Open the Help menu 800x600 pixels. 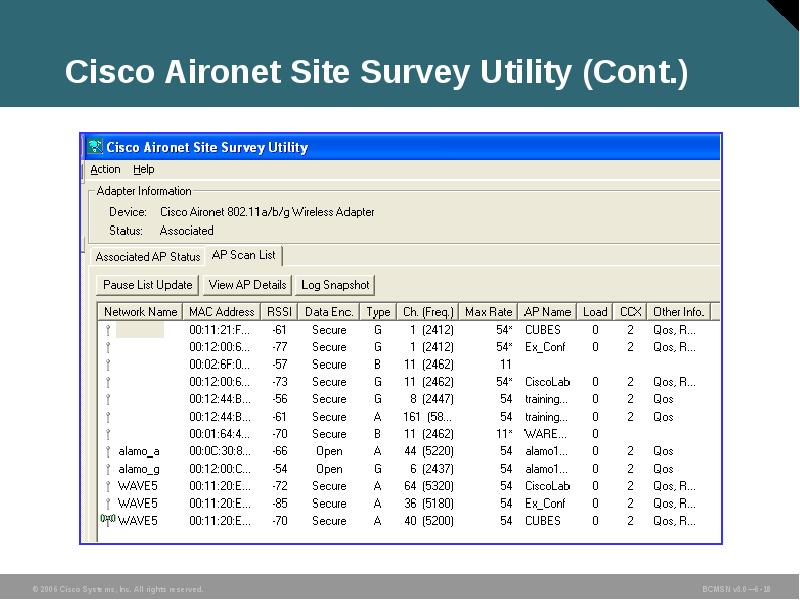[x=144, y=169]
